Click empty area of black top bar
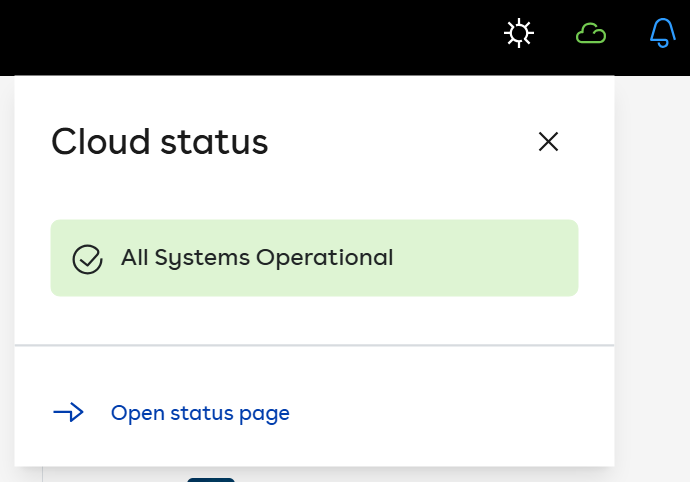Screen dimensions: 690x482 (x=250, y=36)
